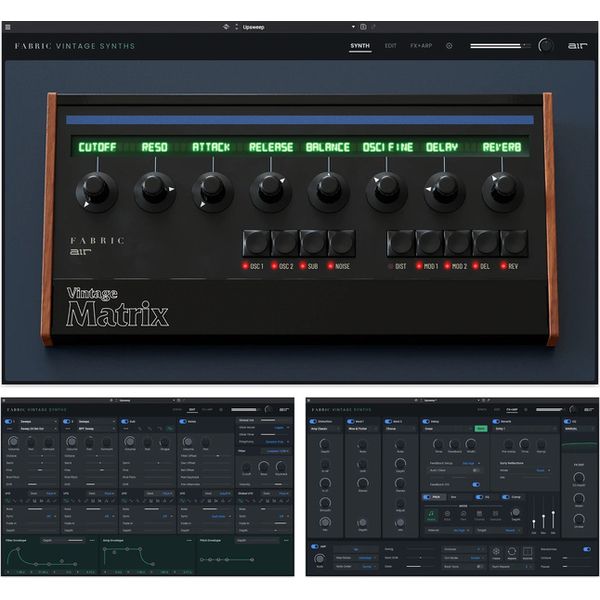Open oscillator 1 Sweeps category dropdown in EDIT window
This screenshot has width=600, height=600.
[38, 422]
